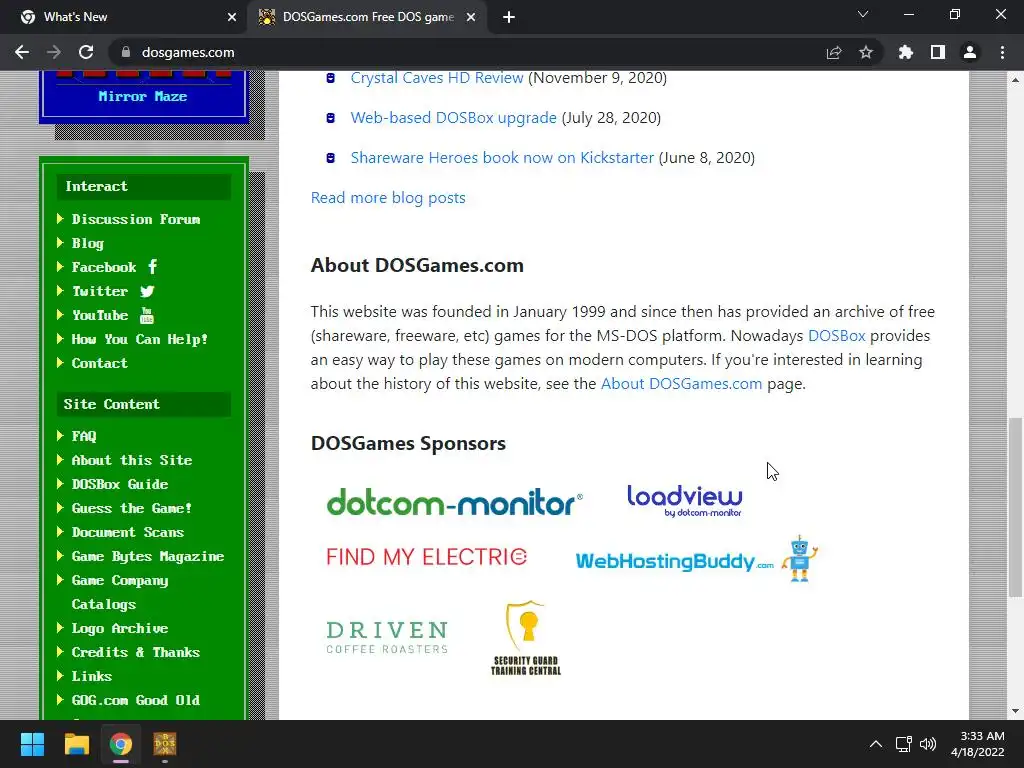Open Chrome's three-dot menu
Viewport: 1024px width, 768px height.
(x=1002, y=52)
